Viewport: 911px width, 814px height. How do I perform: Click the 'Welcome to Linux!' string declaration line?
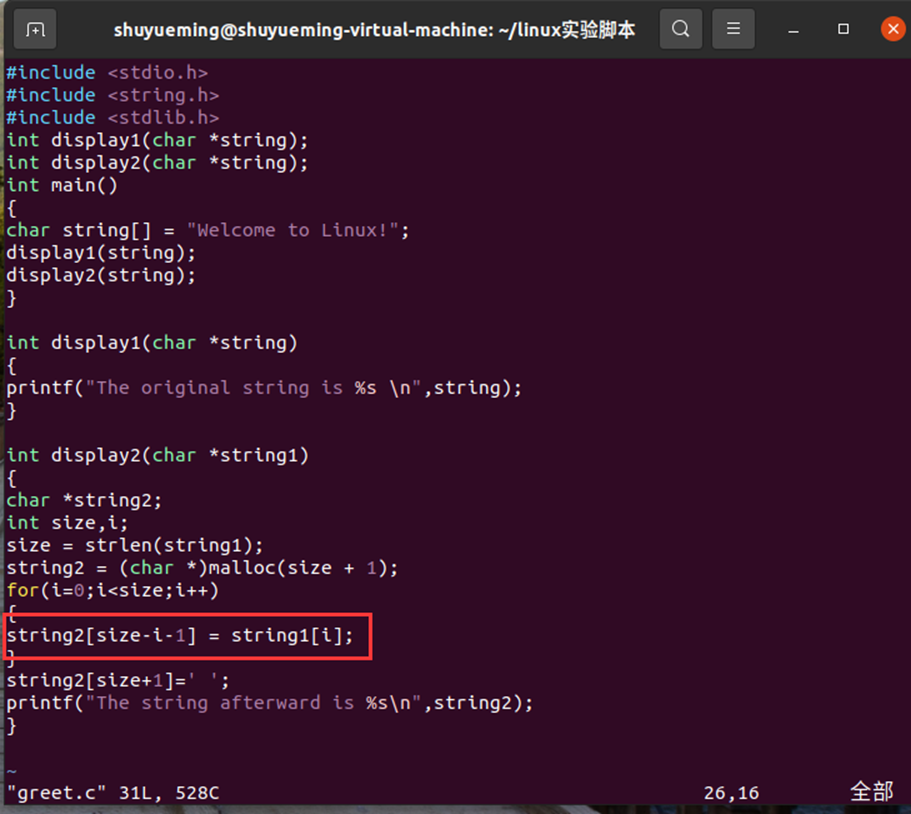208,231
